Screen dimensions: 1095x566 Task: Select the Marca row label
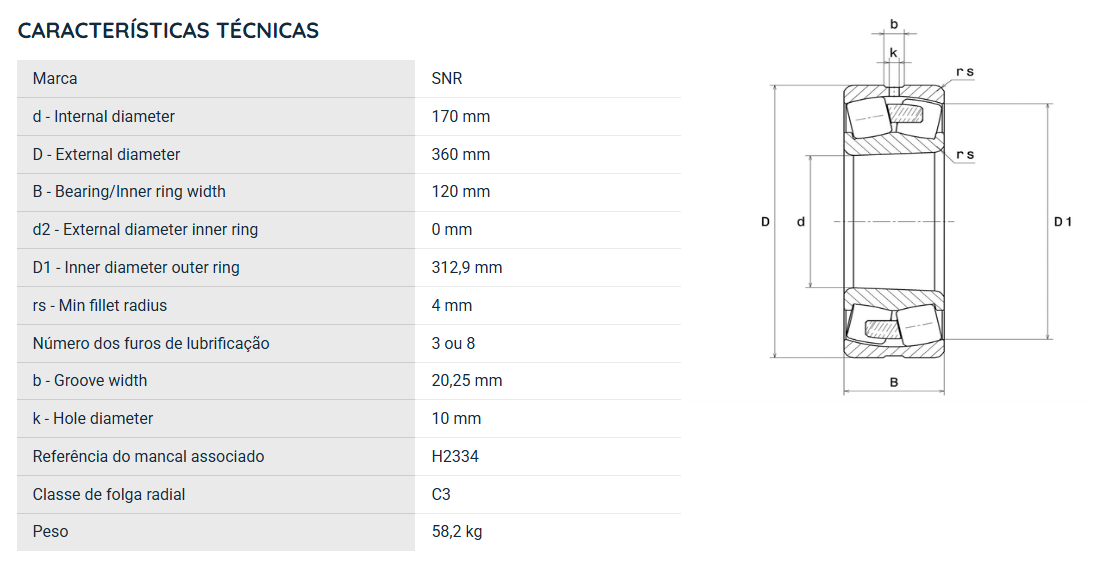click(54, 78)
